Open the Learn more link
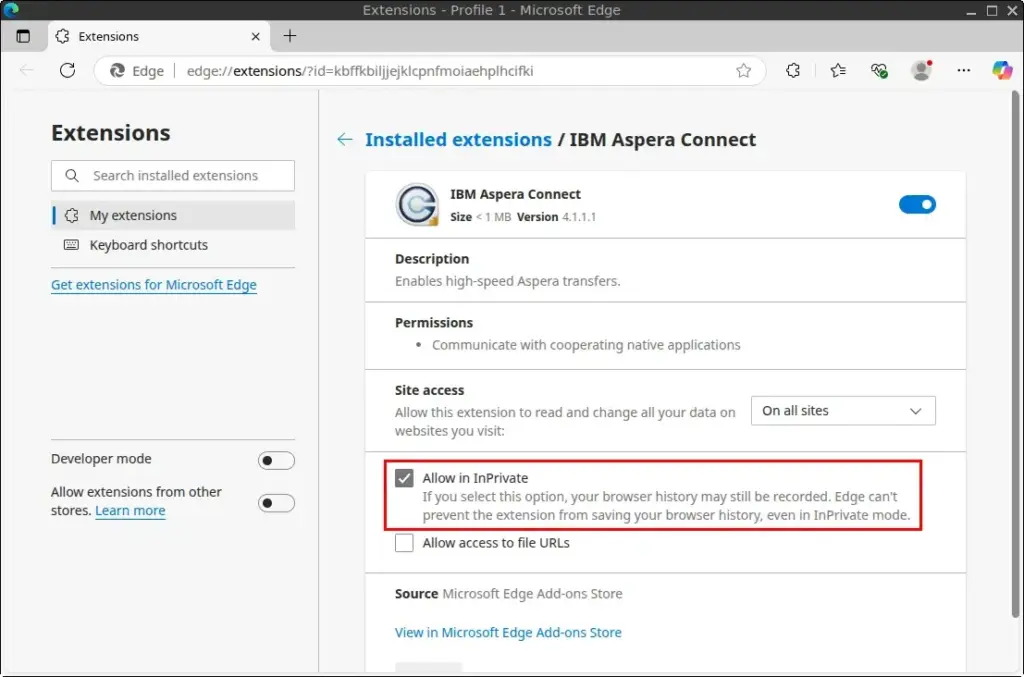Viewport: 1024px width, 677px height. click(x=130, y=511)
